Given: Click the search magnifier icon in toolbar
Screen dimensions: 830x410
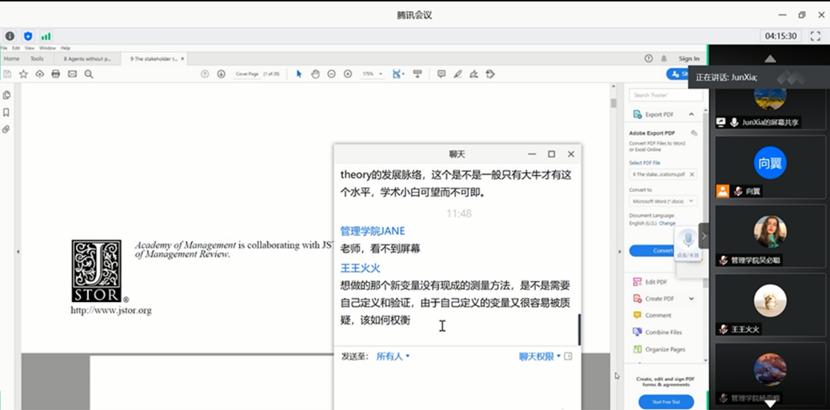Looking at the screenshot, I should (89, 74).
